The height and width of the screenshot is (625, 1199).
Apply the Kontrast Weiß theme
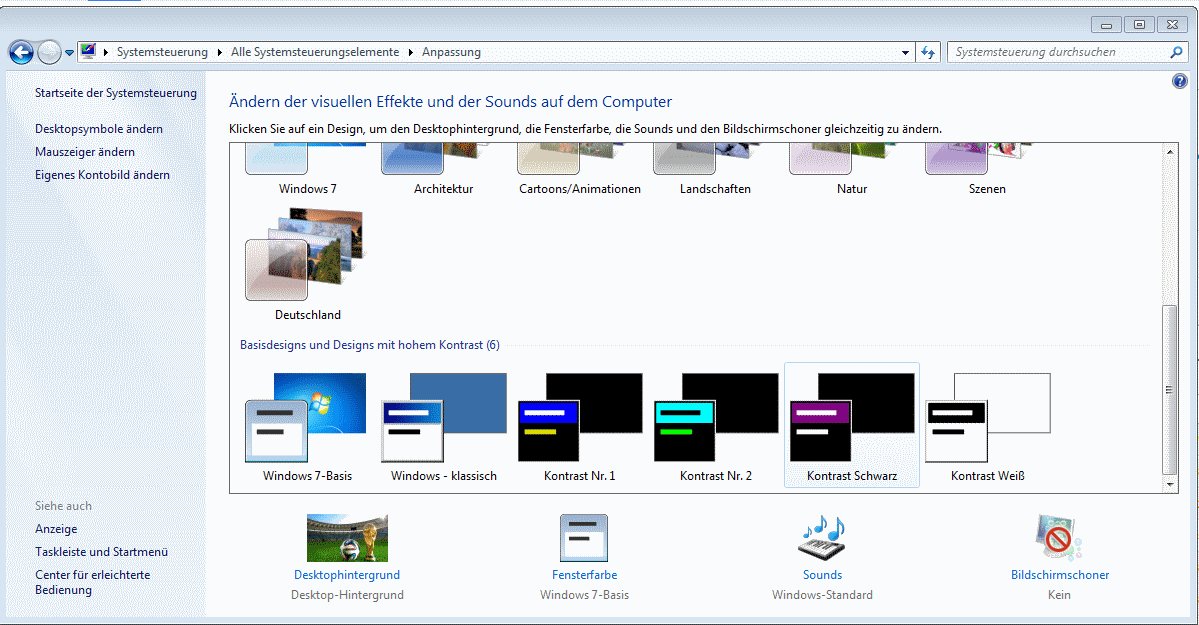(988, 427)
